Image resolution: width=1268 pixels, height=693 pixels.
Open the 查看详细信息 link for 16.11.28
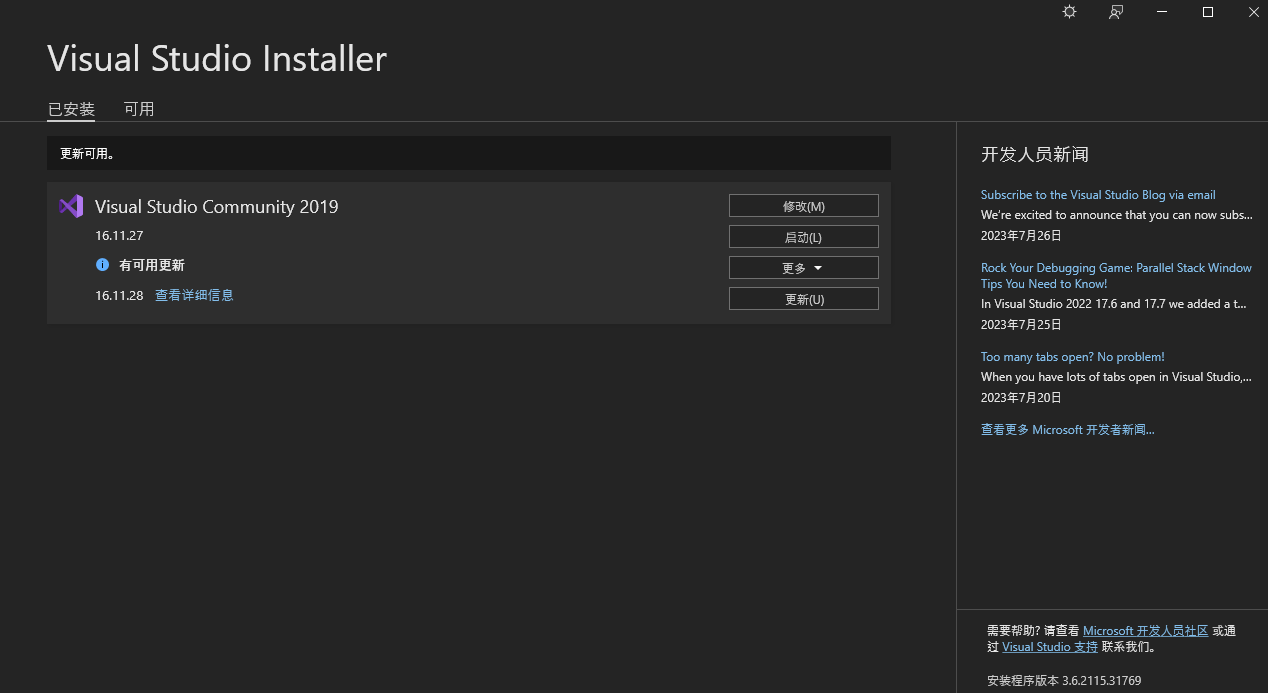tap(194, 295)
